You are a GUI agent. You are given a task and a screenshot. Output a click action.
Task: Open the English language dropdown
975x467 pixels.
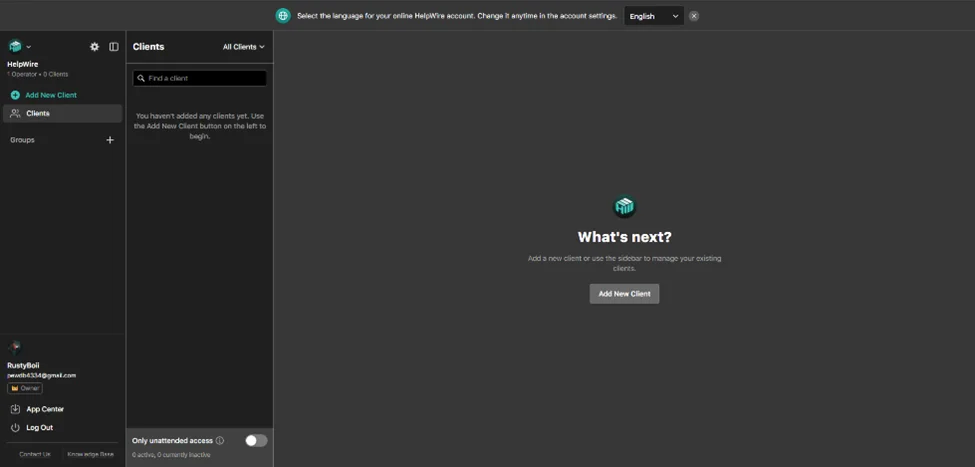[654, 16]
